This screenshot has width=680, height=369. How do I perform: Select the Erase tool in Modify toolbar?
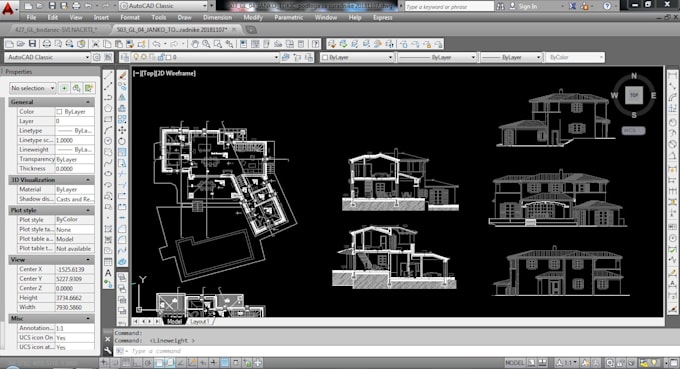pos(122,75)
